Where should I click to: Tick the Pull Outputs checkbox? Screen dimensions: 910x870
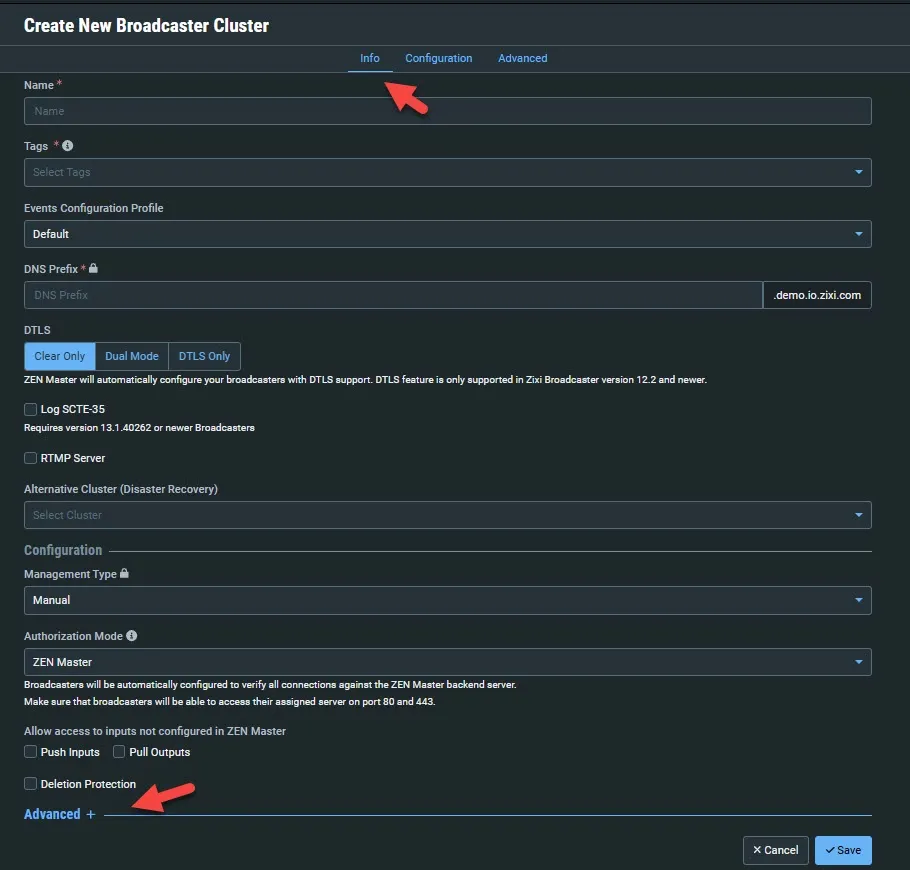coord(119,752)
